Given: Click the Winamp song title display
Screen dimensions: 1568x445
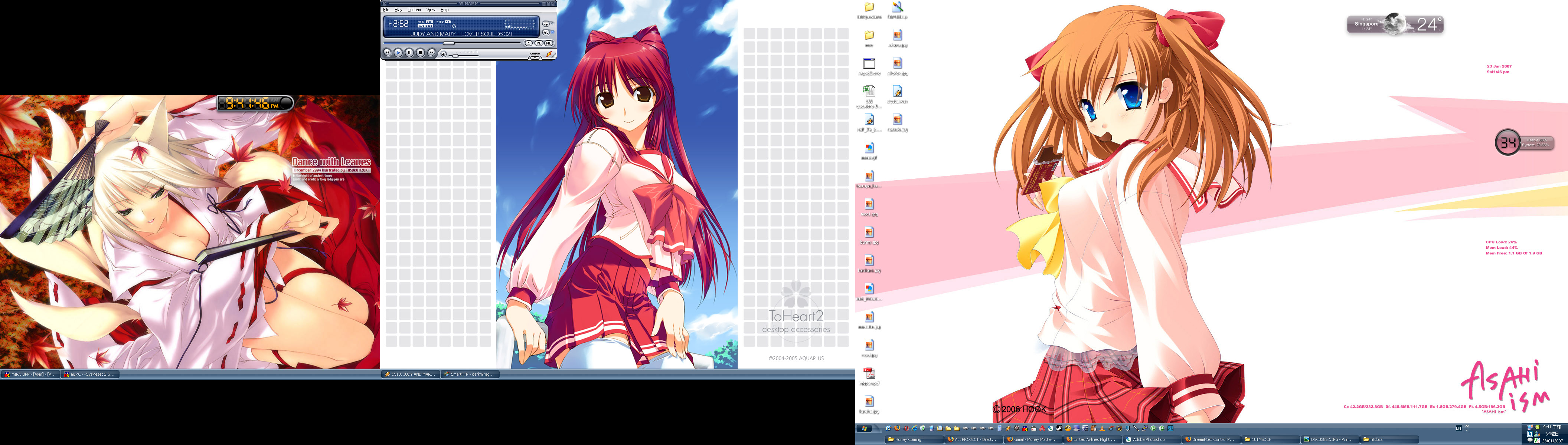Looking at the screenshot, I should [x=461, y=34].
